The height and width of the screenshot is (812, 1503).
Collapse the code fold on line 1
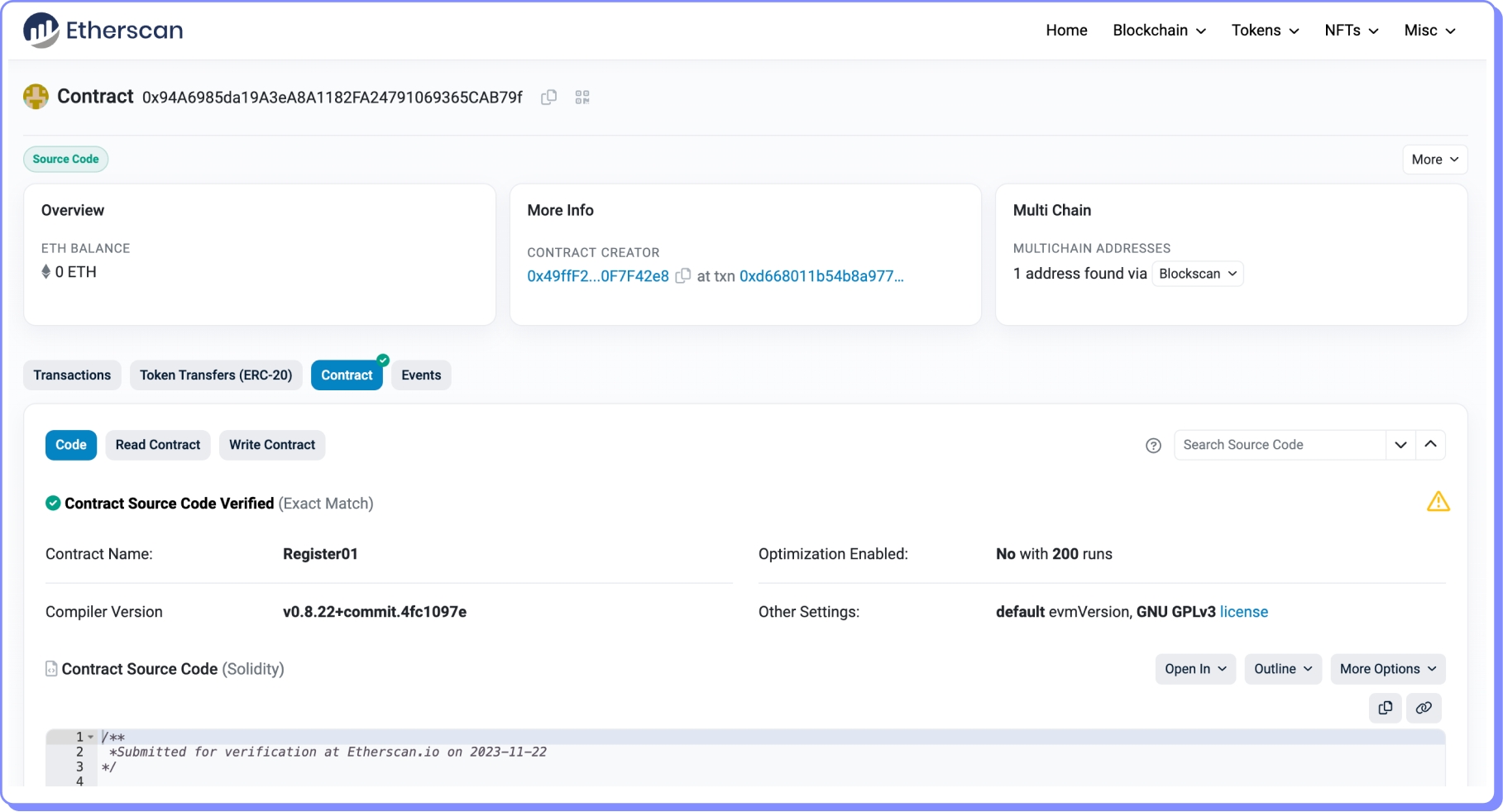pyautogui.click(x=91, y=737)
